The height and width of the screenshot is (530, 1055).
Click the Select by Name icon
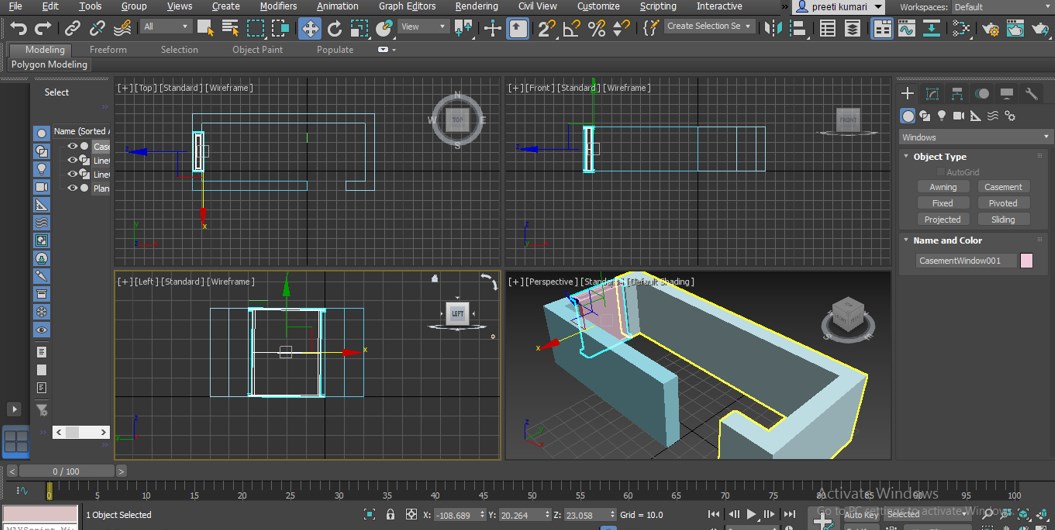tap(230, 28)
